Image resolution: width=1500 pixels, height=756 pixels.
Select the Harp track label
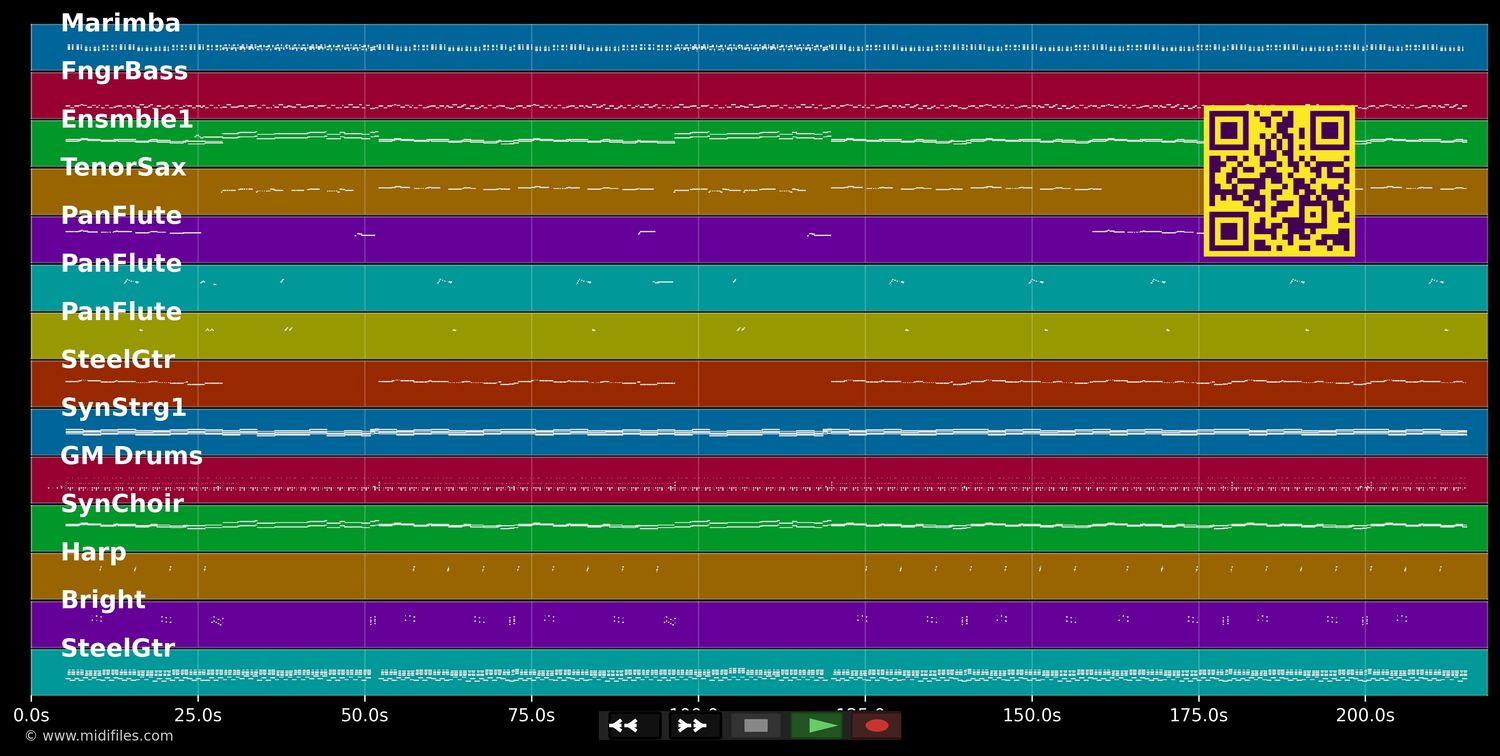(93, 552)
